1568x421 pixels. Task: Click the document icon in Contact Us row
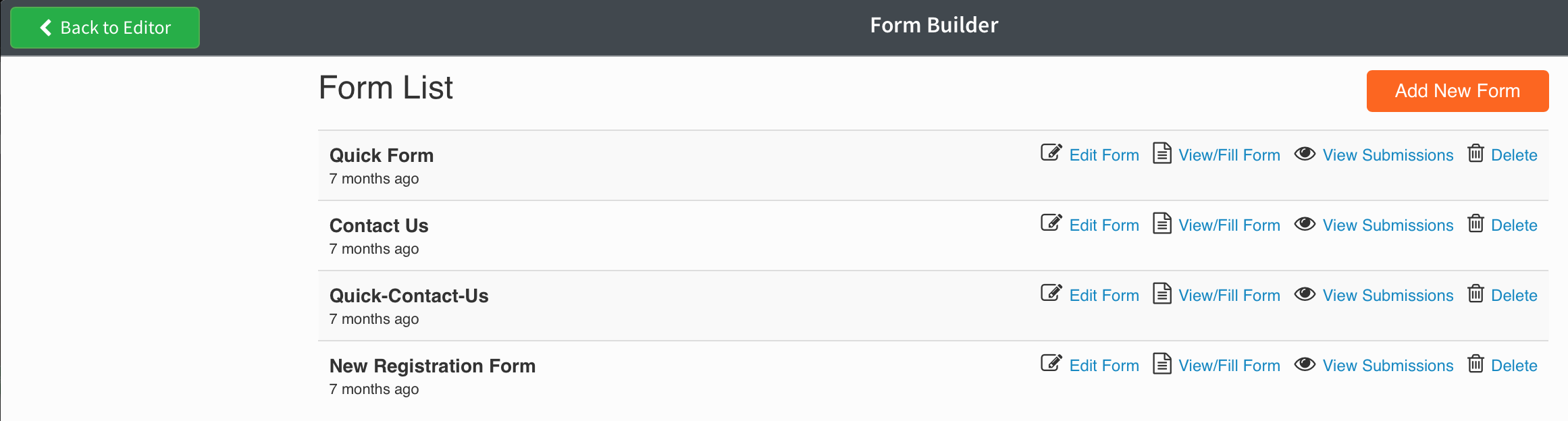click(x=1161, y=223)
